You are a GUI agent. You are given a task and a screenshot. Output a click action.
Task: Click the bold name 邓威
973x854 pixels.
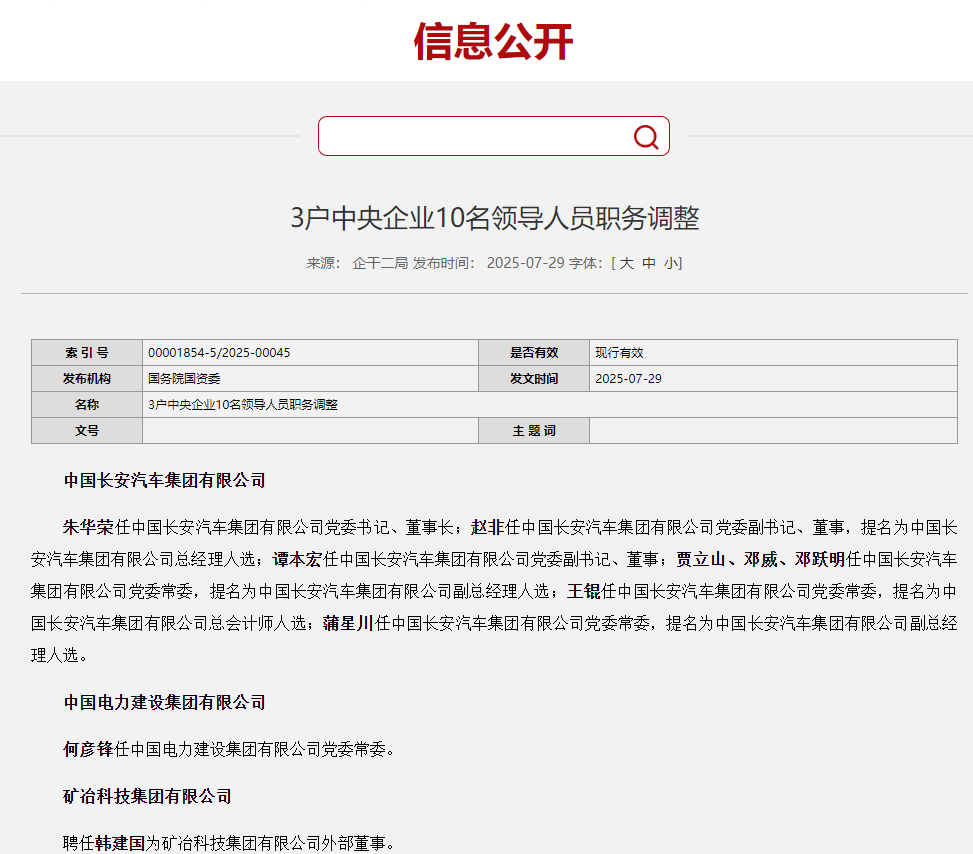click(x=761, y=559)
